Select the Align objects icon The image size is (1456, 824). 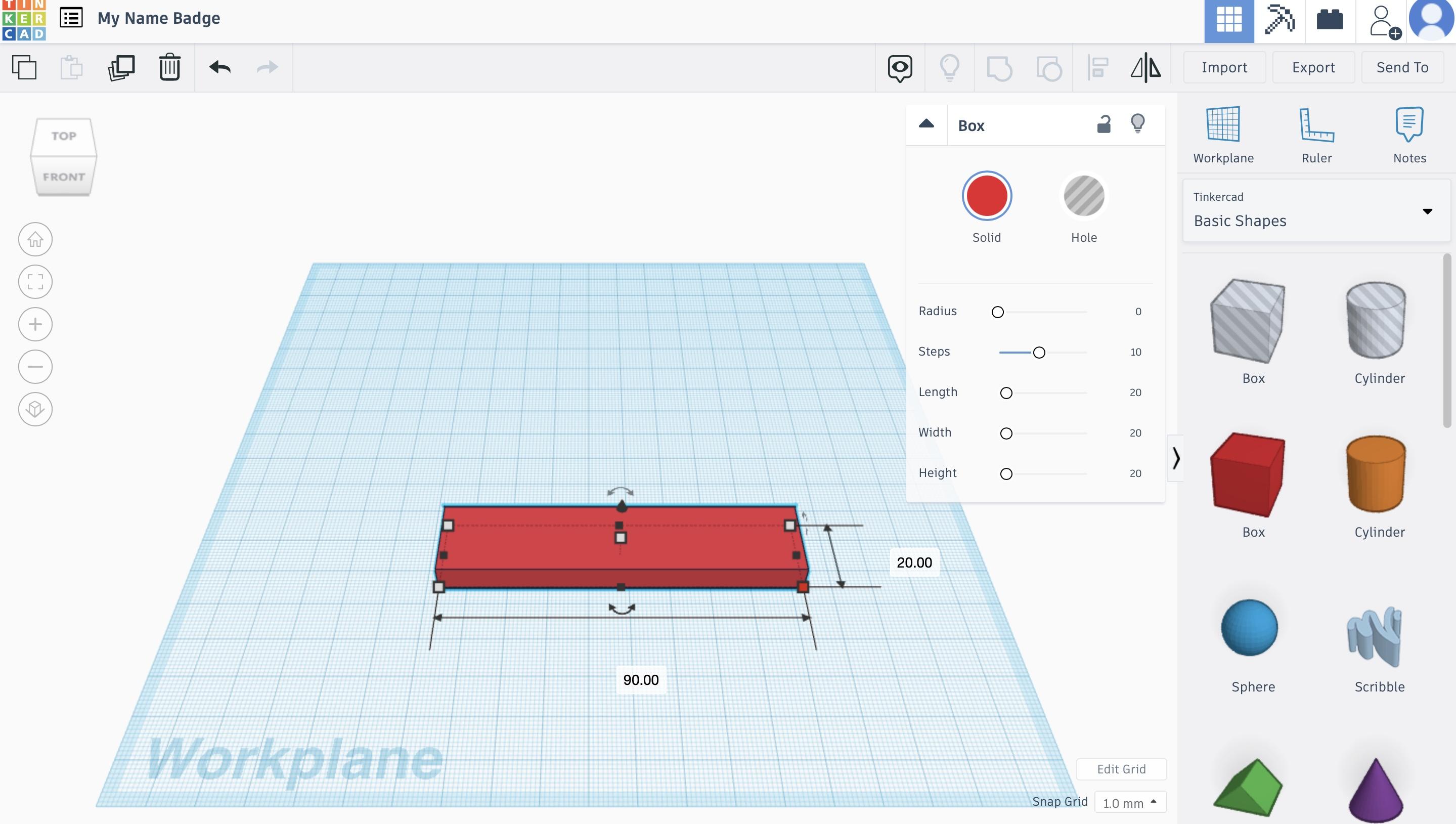tap(1098, 67)
